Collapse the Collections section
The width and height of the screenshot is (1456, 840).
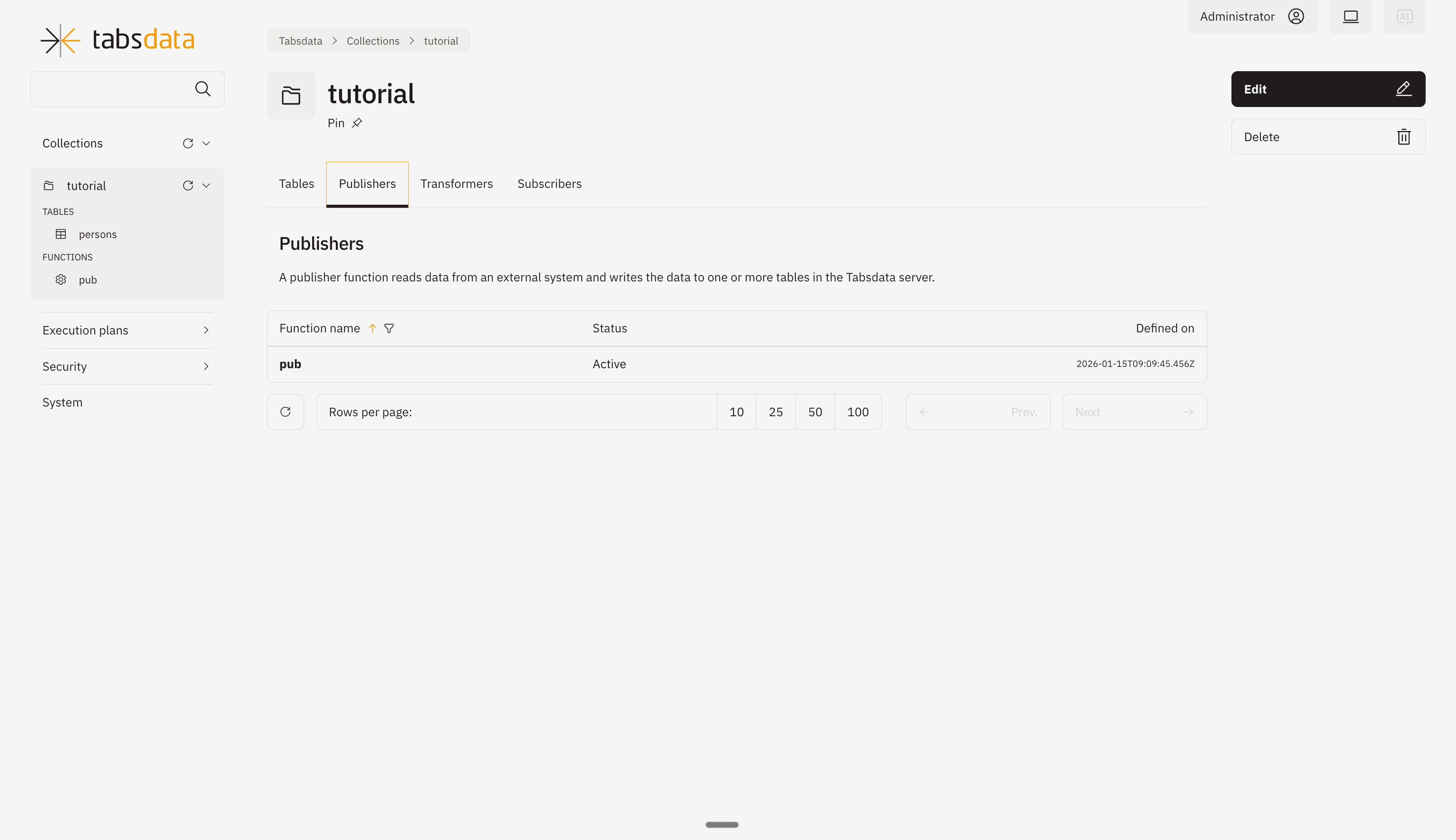206,143
